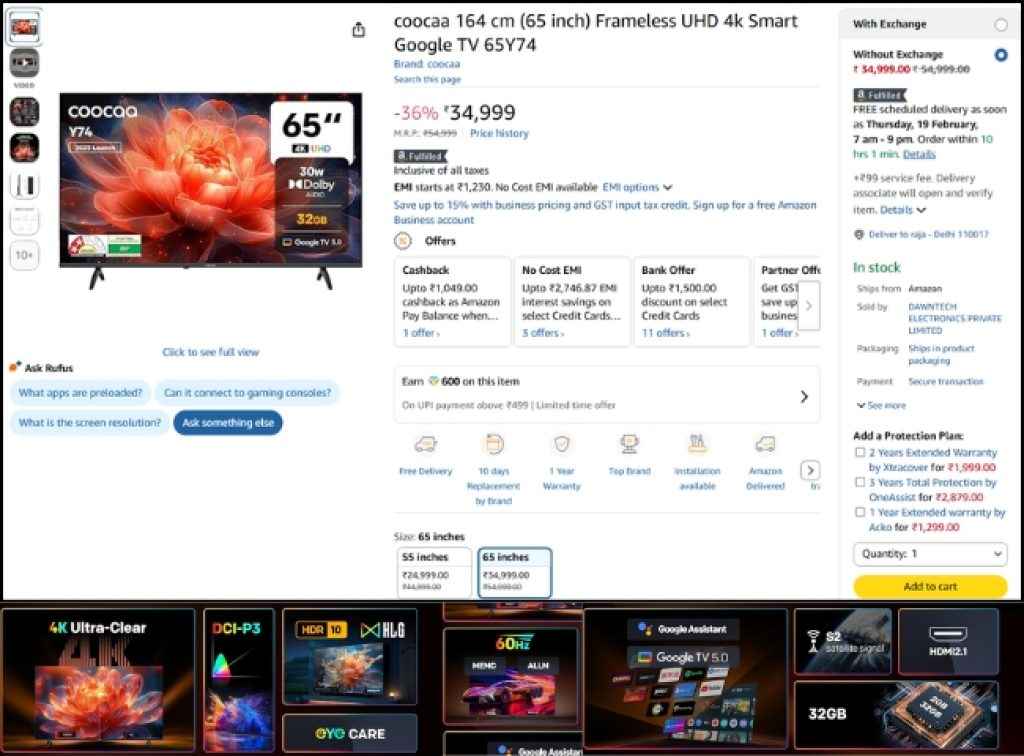This screenshot has width=1024, height=756.
Task: Open the Free Delivery info icon
Action: point(424,444)
